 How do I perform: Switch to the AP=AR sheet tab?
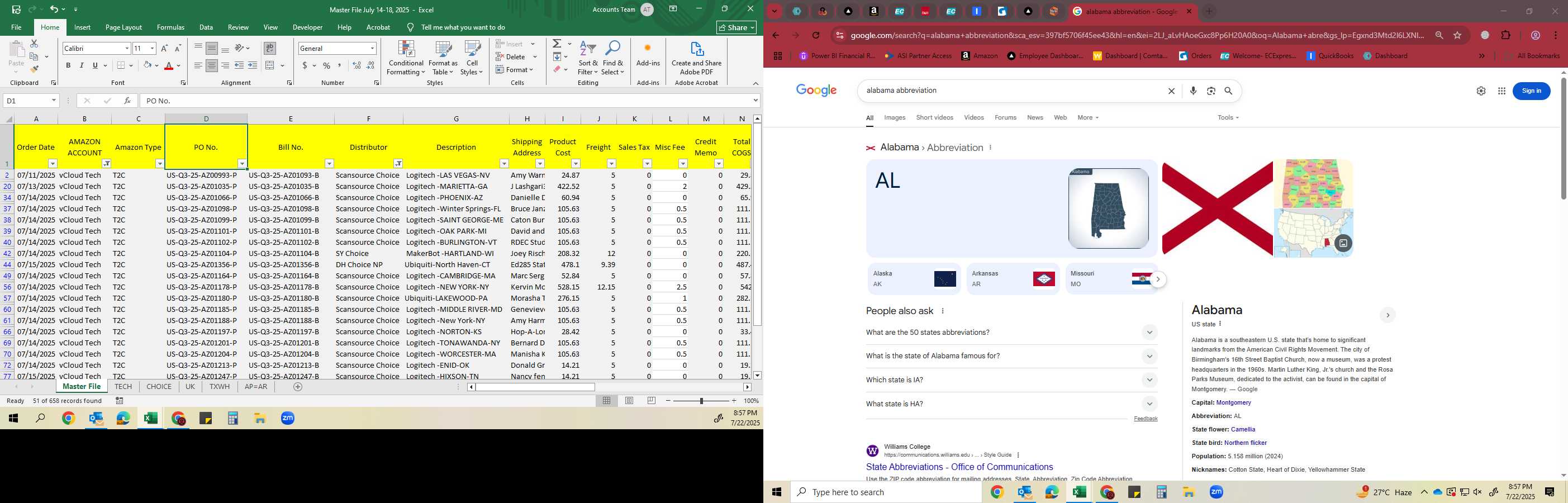point(256,387)
